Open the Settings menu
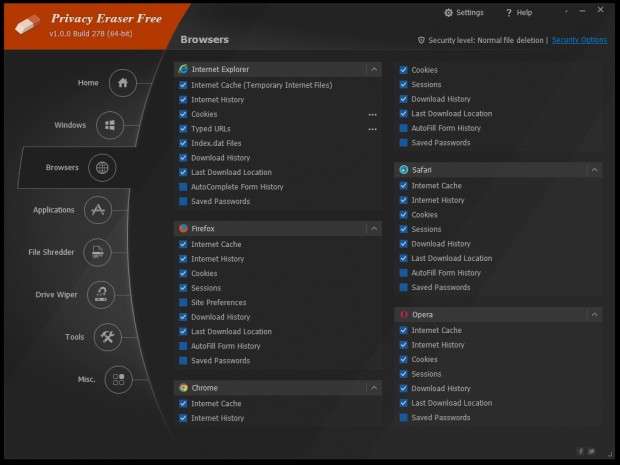 [x=463, y=13]
